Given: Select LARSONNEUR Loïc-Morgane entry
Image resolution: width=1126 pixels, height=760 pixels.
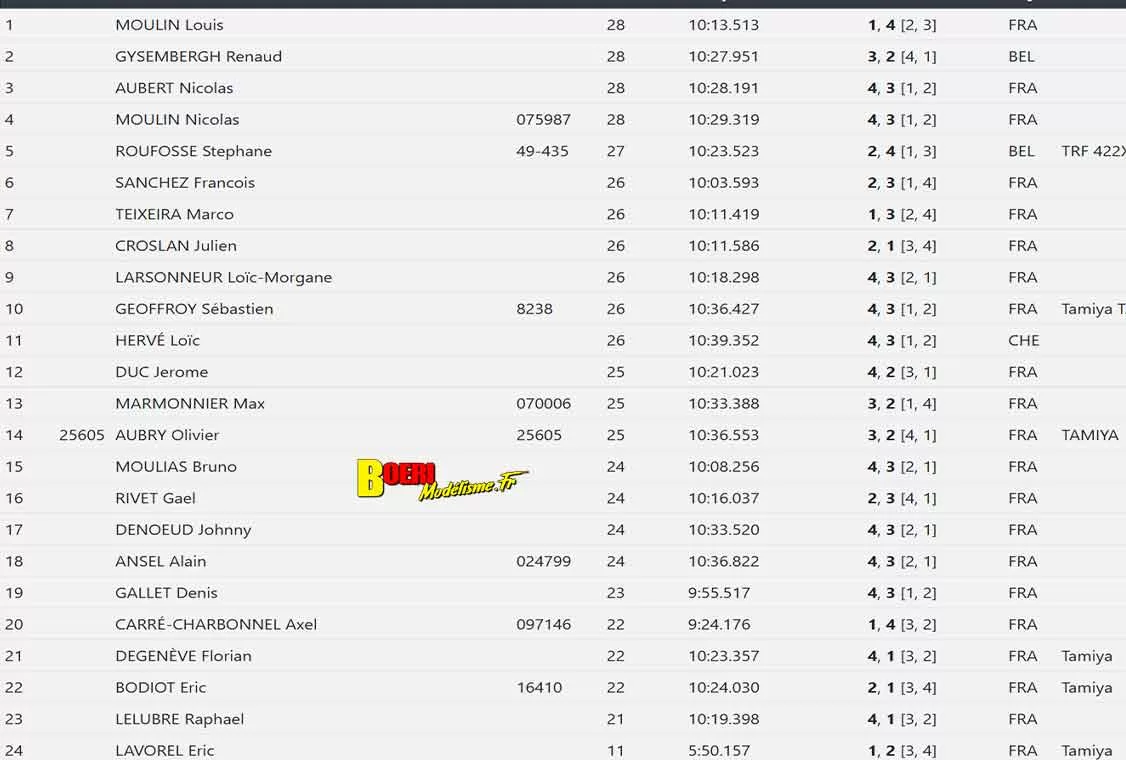Looking at the screenshot, I should pos(223,278).
